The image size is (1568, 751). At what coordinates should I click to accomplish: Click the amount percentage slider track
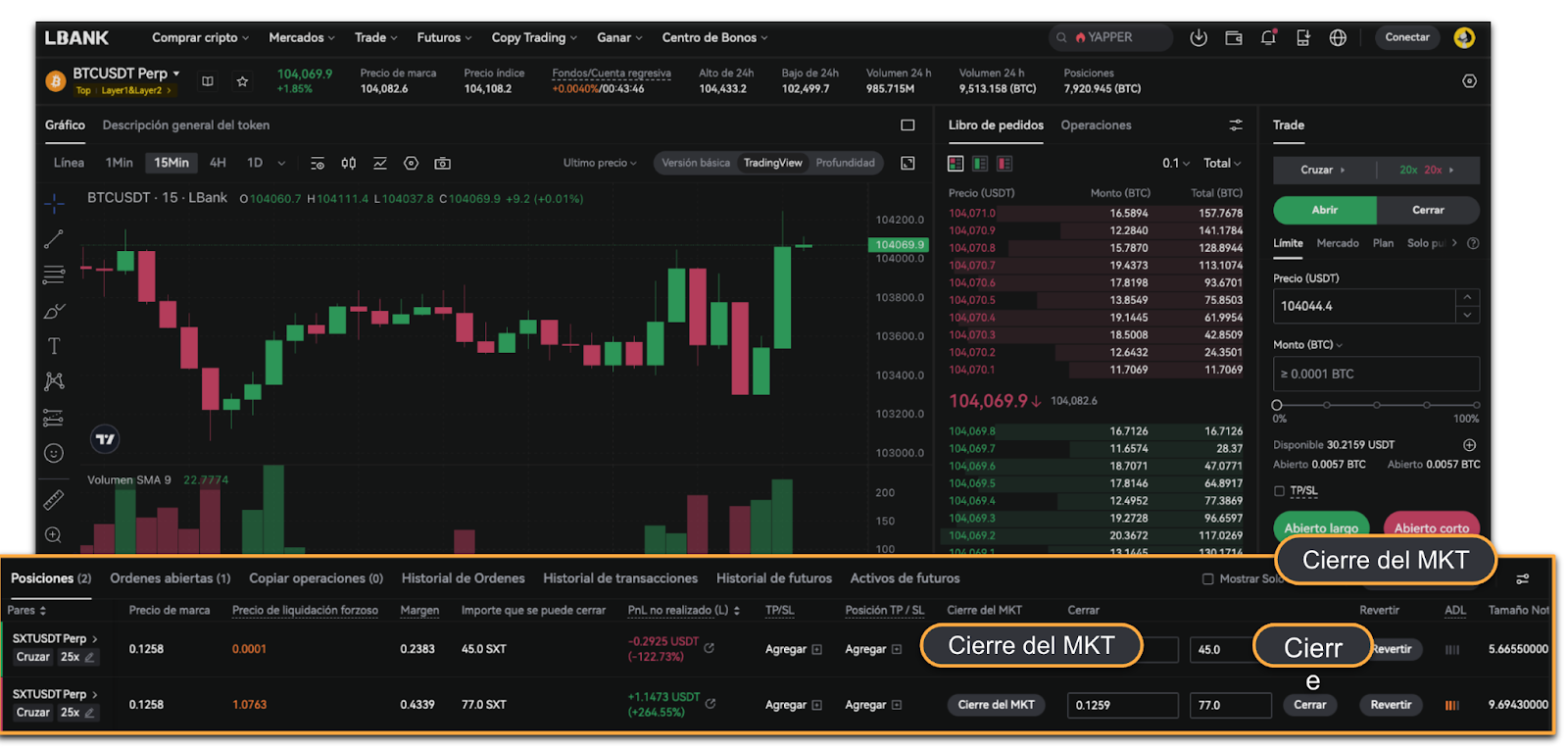point(1377,405)
